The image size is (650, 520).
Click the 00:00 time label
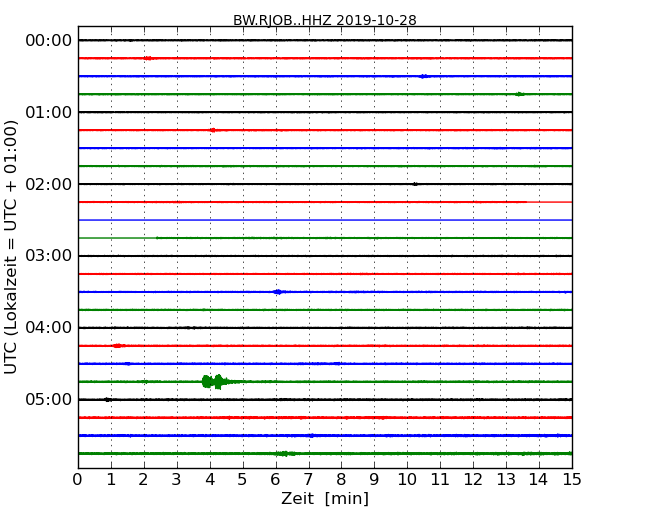click(x=49, y=41)
